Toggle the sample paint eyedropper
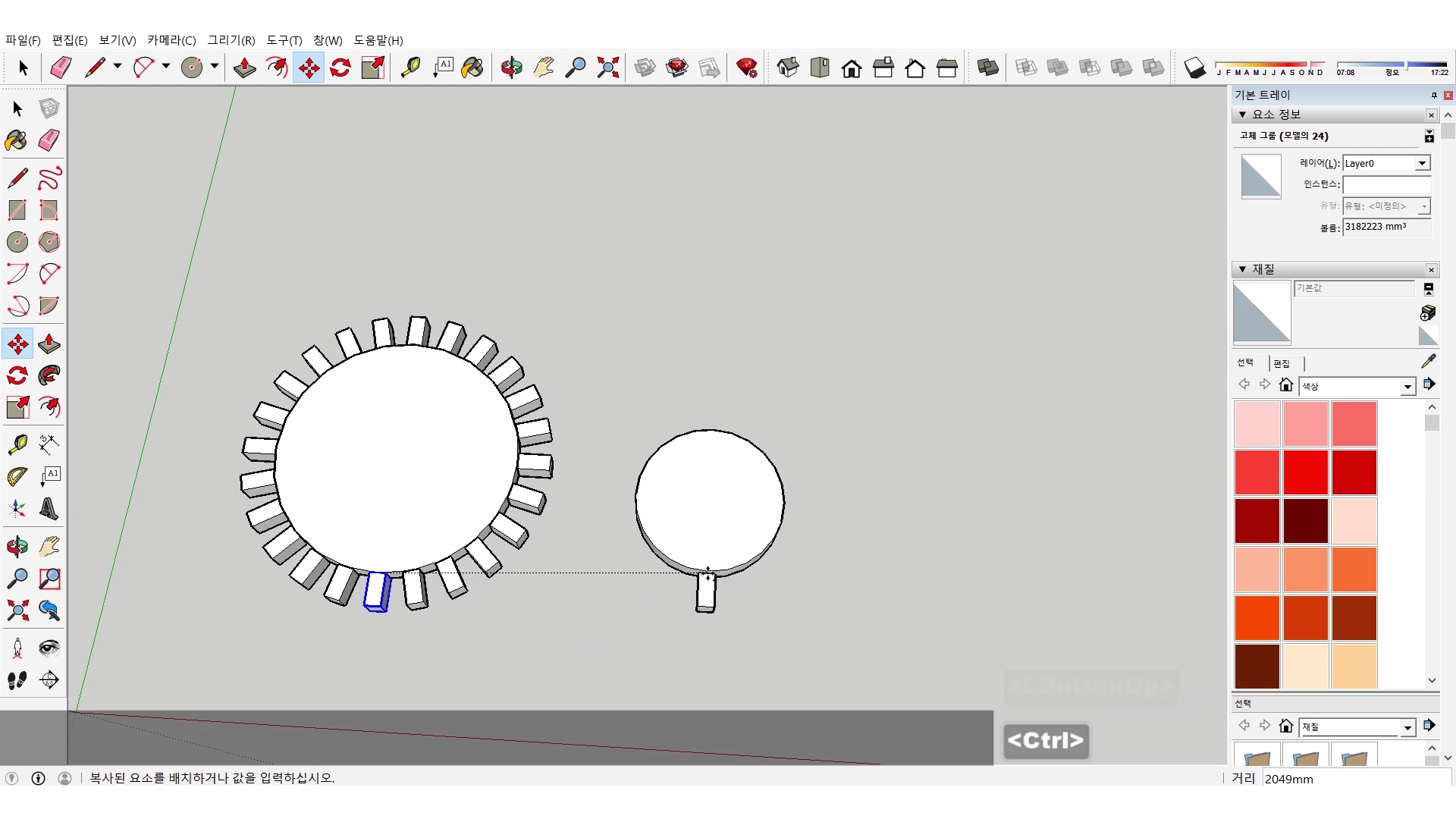The image size is (1456, 819). coord(1428,361)
